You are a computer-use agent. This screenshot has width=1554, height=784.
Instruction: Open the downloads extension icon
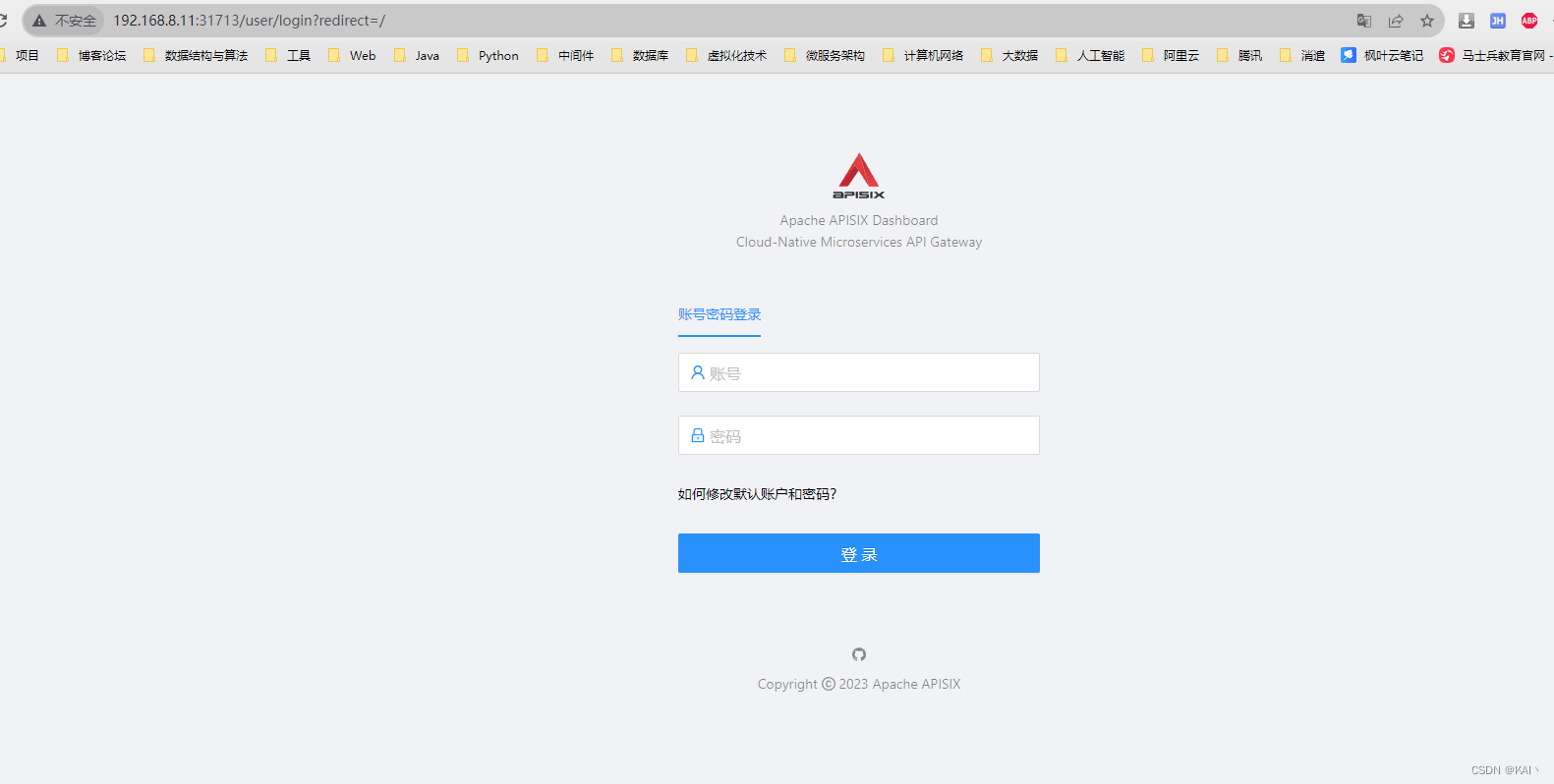click(1467, 21)
